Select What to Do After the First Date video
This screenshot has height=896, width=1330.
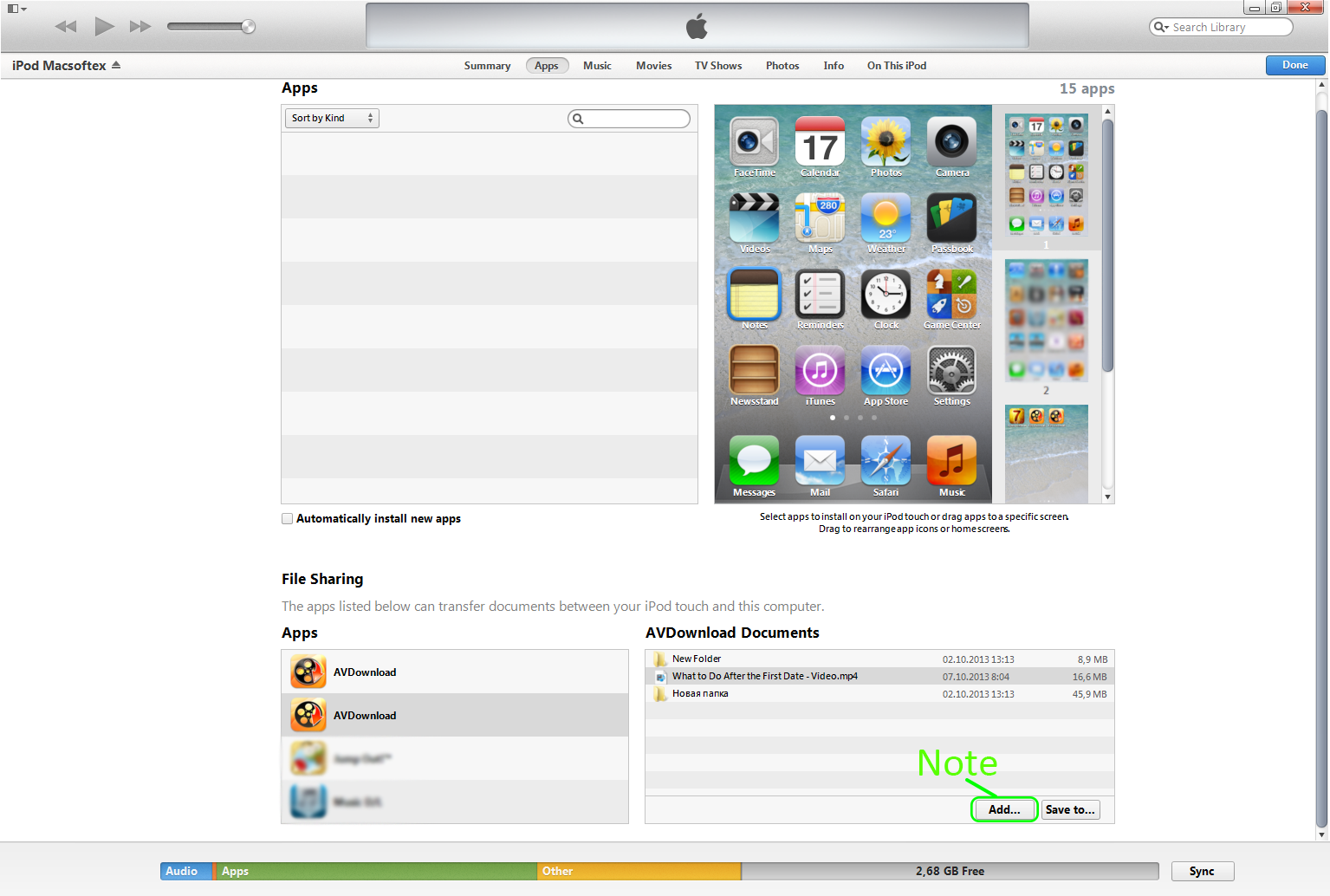pos(879,677)
